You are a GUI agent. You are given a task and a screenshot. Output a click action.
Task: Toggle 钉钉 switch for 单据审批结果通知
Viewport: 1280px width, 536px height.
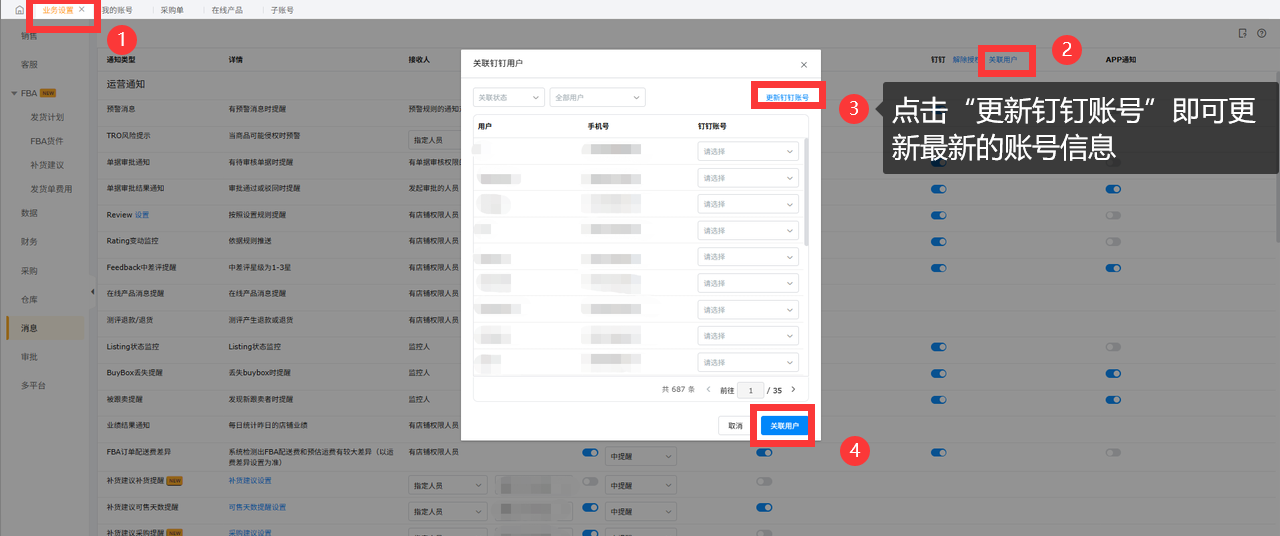pos(938,188)
